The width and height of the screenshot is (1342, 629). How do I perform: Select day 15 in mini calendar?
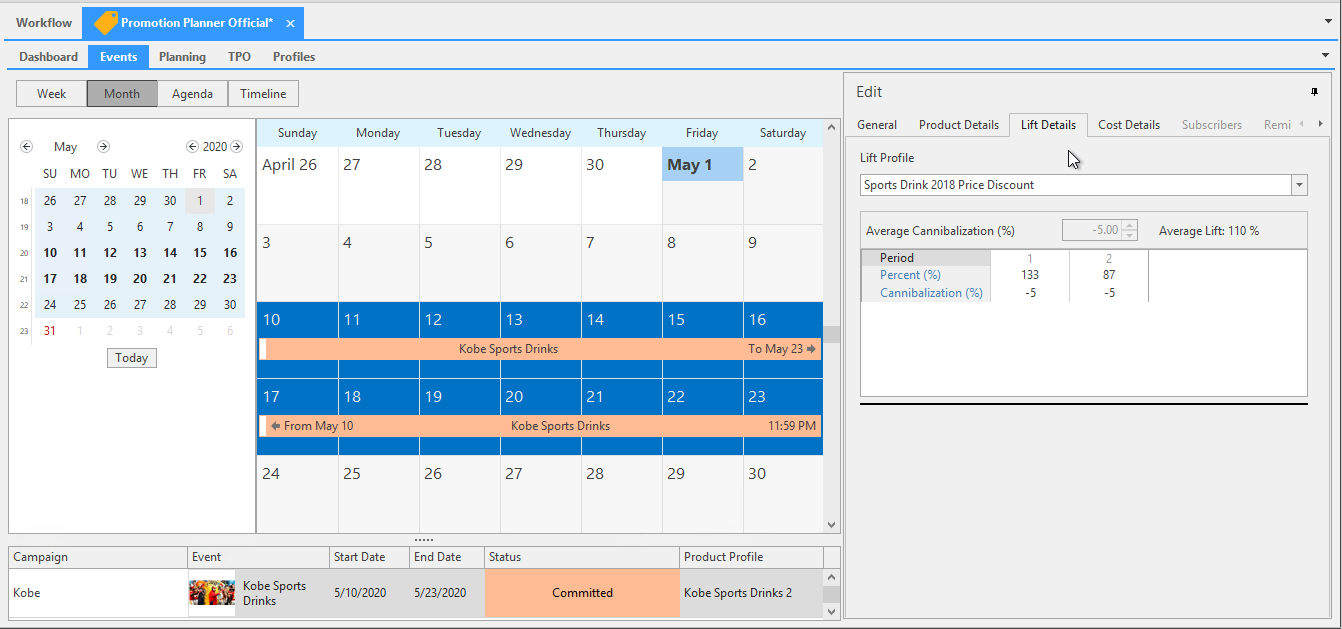point(200,253)
